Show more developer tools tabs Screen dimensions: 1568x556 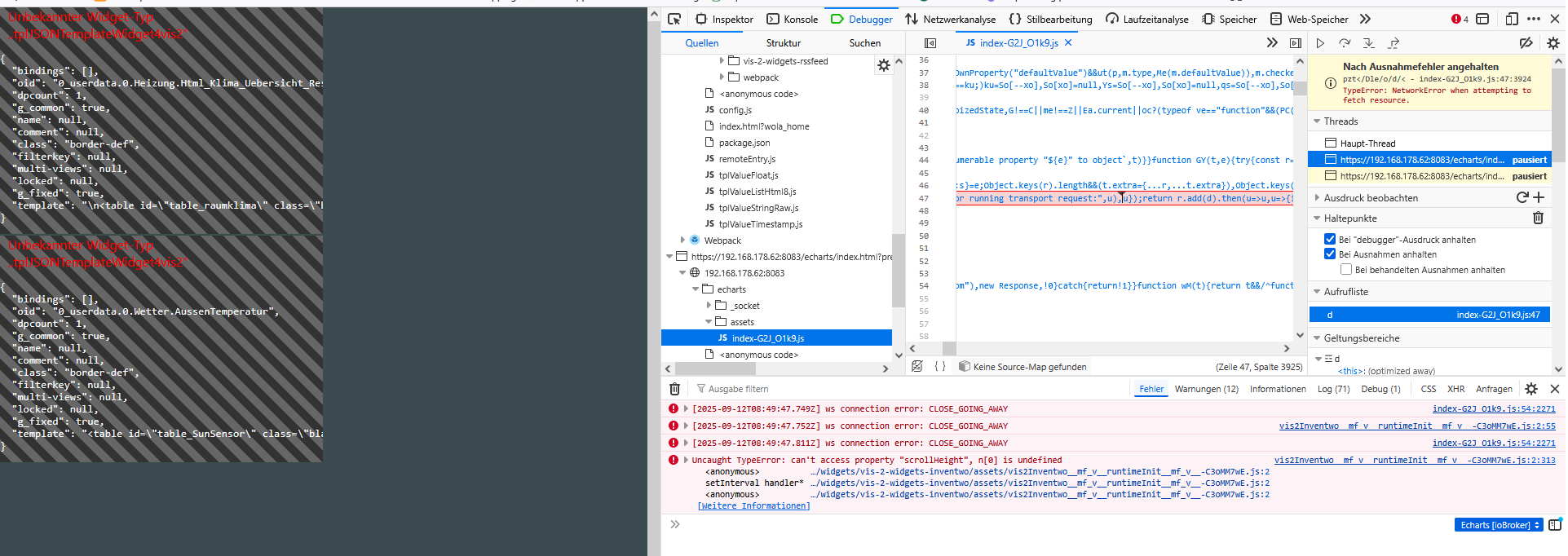1365,19
